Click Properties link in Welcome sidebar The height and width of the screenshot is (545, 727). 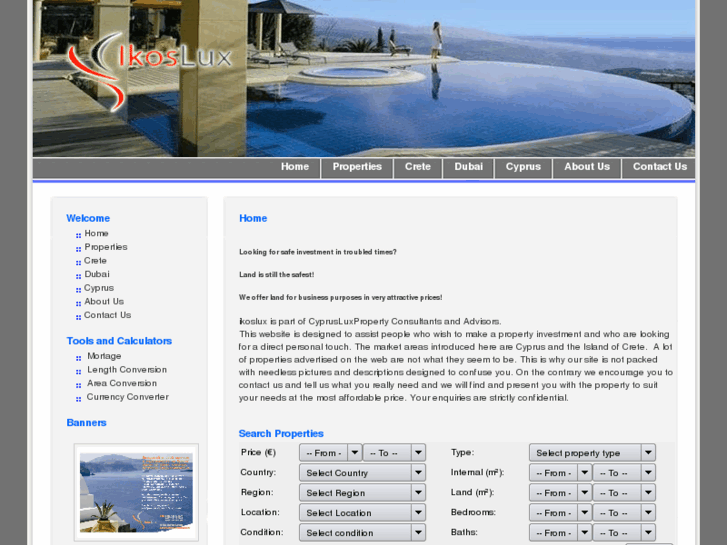point(106,247)
